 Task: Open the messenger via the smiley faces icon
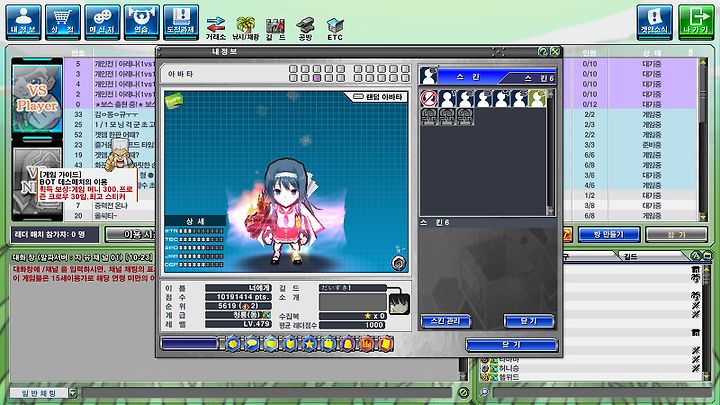(102, 22)
